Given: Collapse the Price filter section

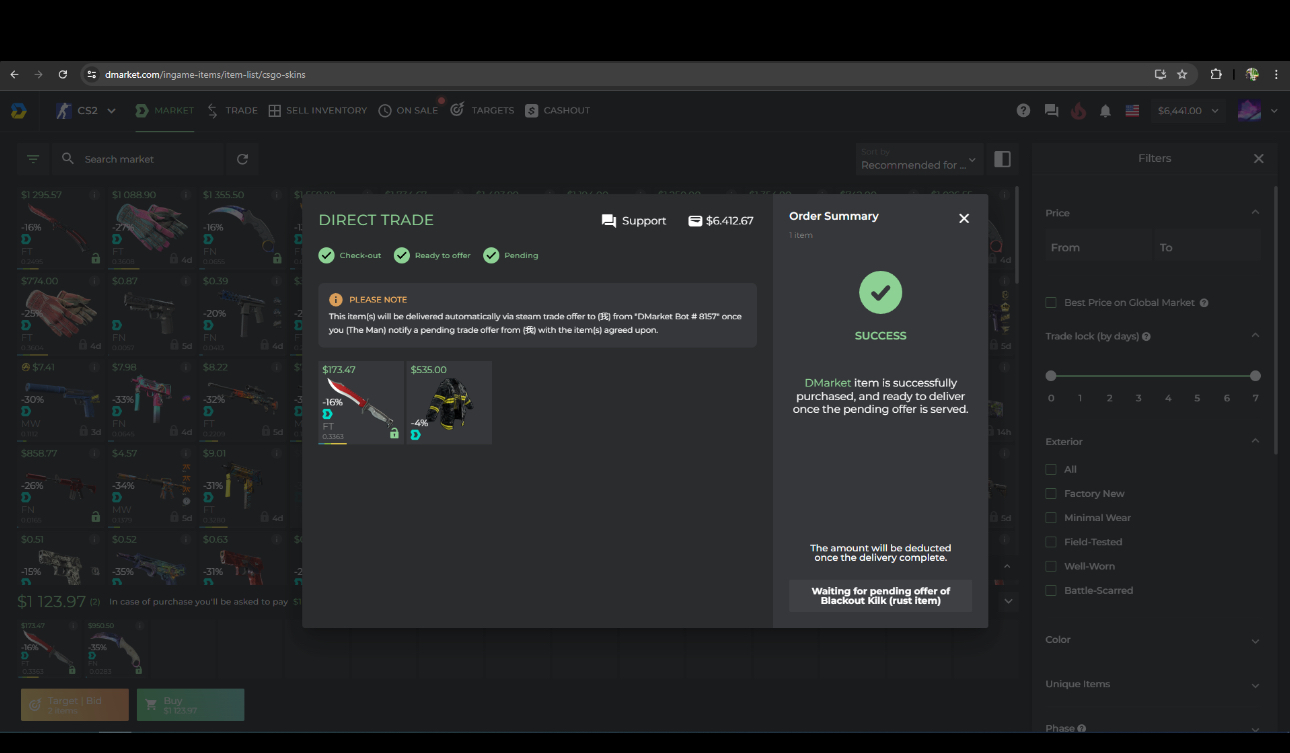Looking at the screenshot, I should pyautogui.click(x=1255, y=213).
